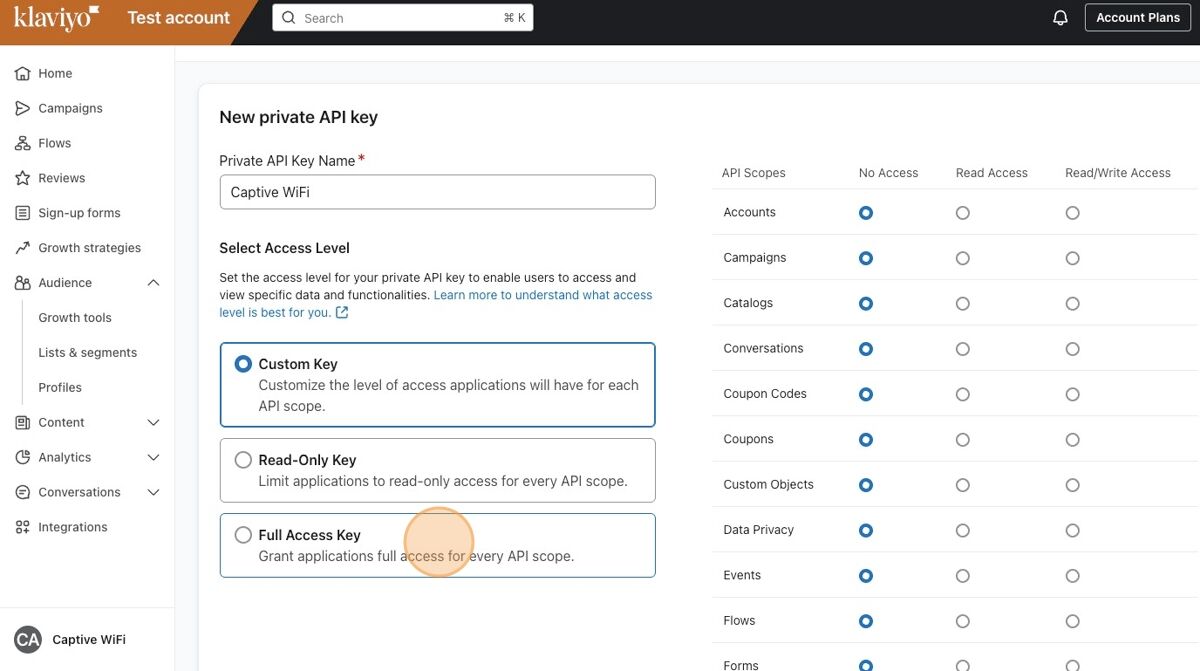The height and width of the screenshot is (671, 1200).
Task: Click the Flows sidebar icon
Action: [x=23, y=143]
